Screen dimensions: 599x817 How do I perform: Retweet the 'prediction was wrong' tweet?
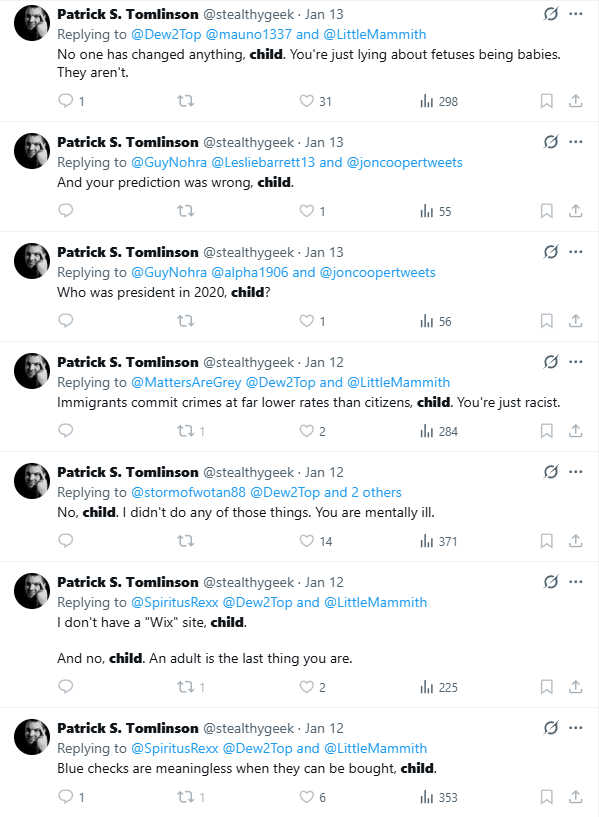(x=186, y=211)
